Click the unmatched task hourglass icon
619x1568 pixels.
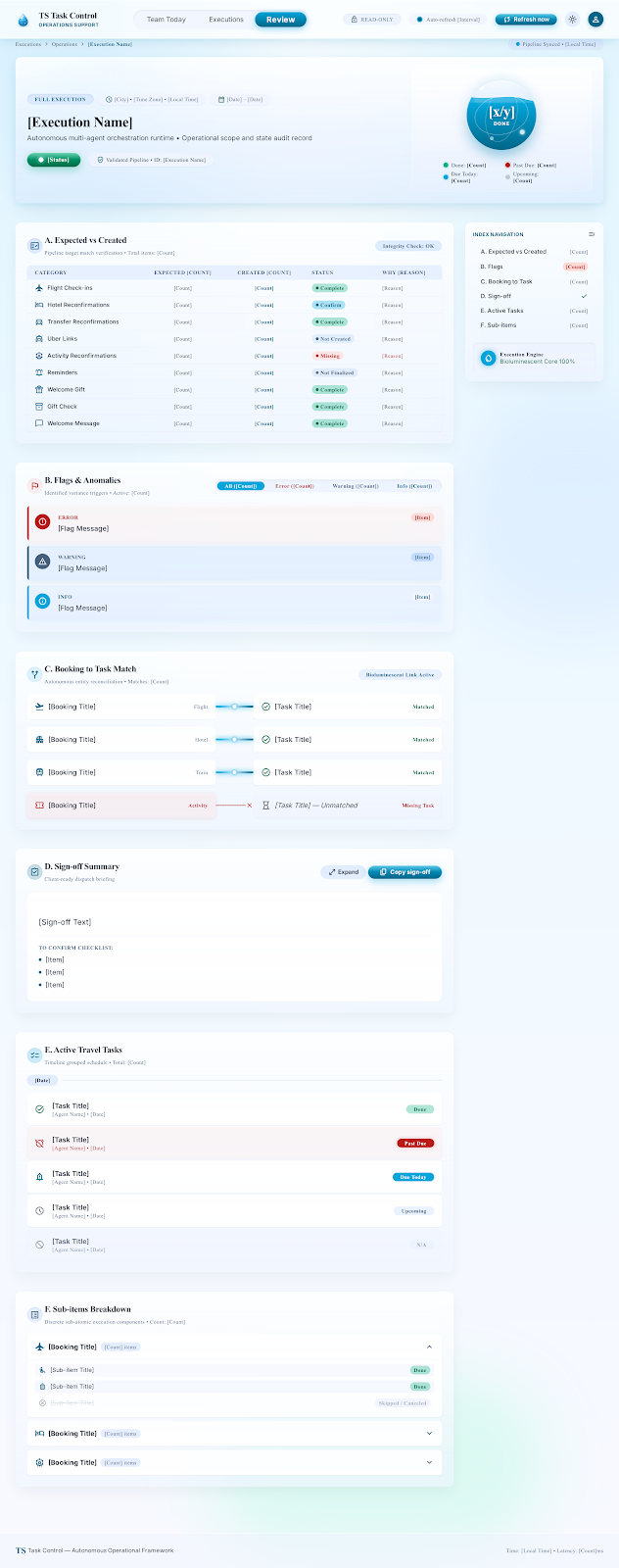pyautogui.click(x=265, y=806)
